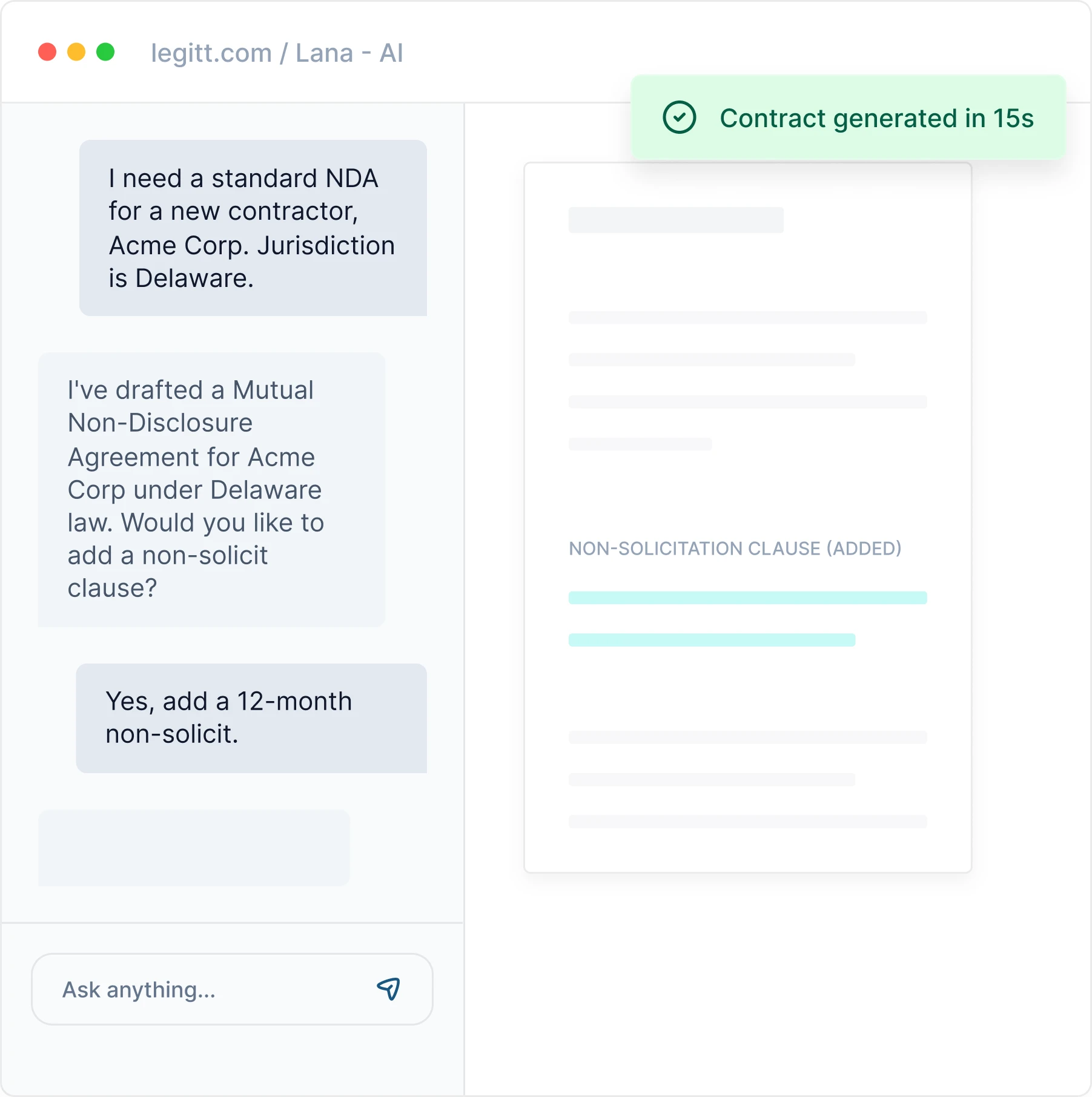Viewport: 1092px width, 1097px height.
Task: Click the document preview title bar placeholder
Action: point(677,219)
